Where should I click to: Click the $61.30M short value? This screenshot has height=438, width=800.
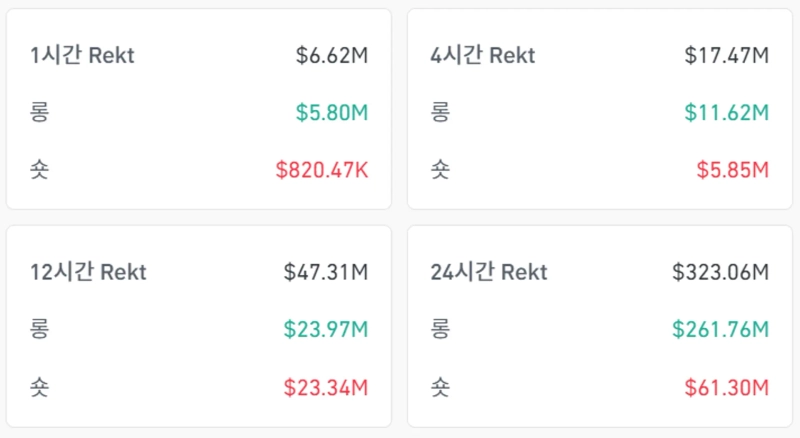[726, 386]
